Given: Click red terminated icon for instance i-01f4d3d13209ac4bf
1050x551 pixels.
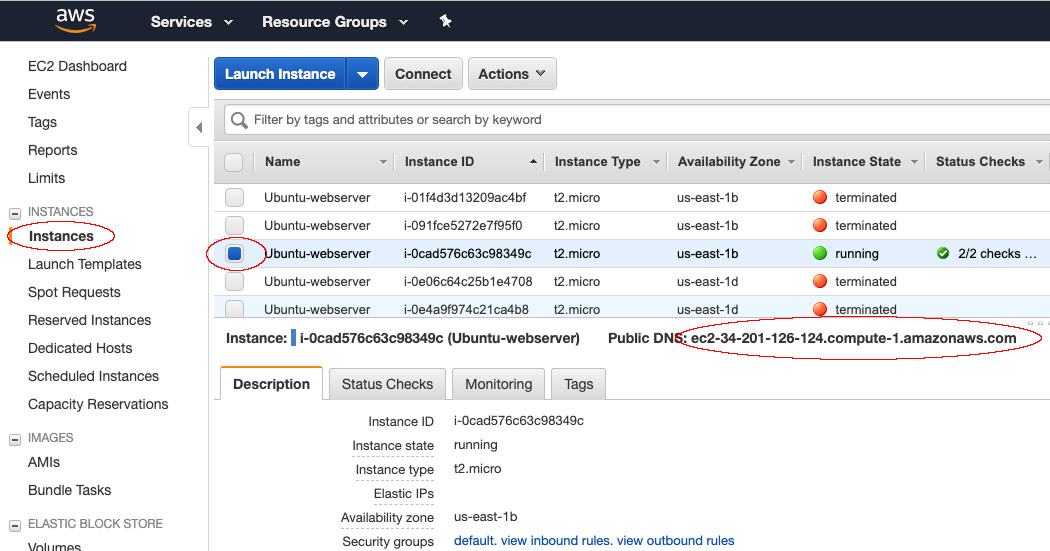Looking at the screenshot, I should (820, 198).
